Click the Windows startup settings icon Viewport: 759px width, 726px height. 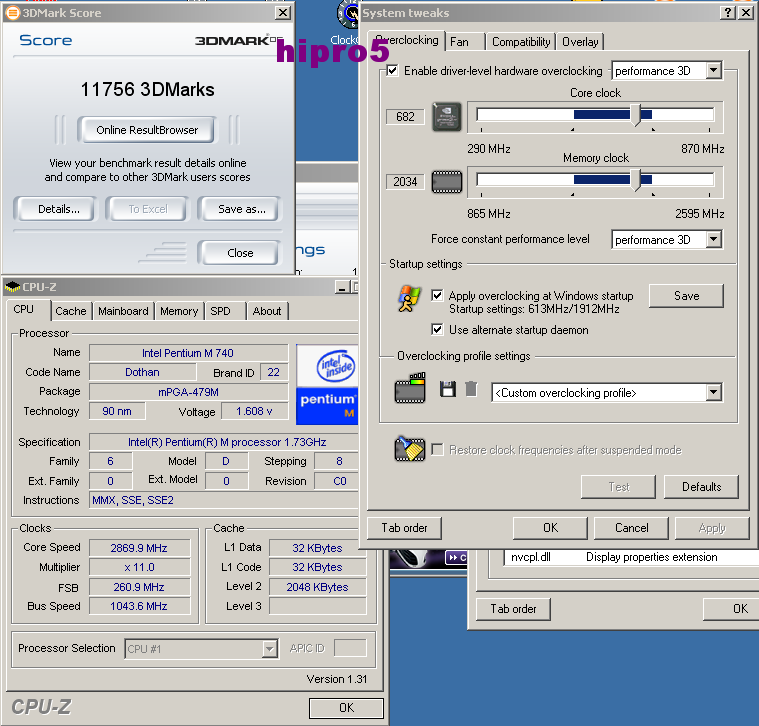click(x=409, y=299)
